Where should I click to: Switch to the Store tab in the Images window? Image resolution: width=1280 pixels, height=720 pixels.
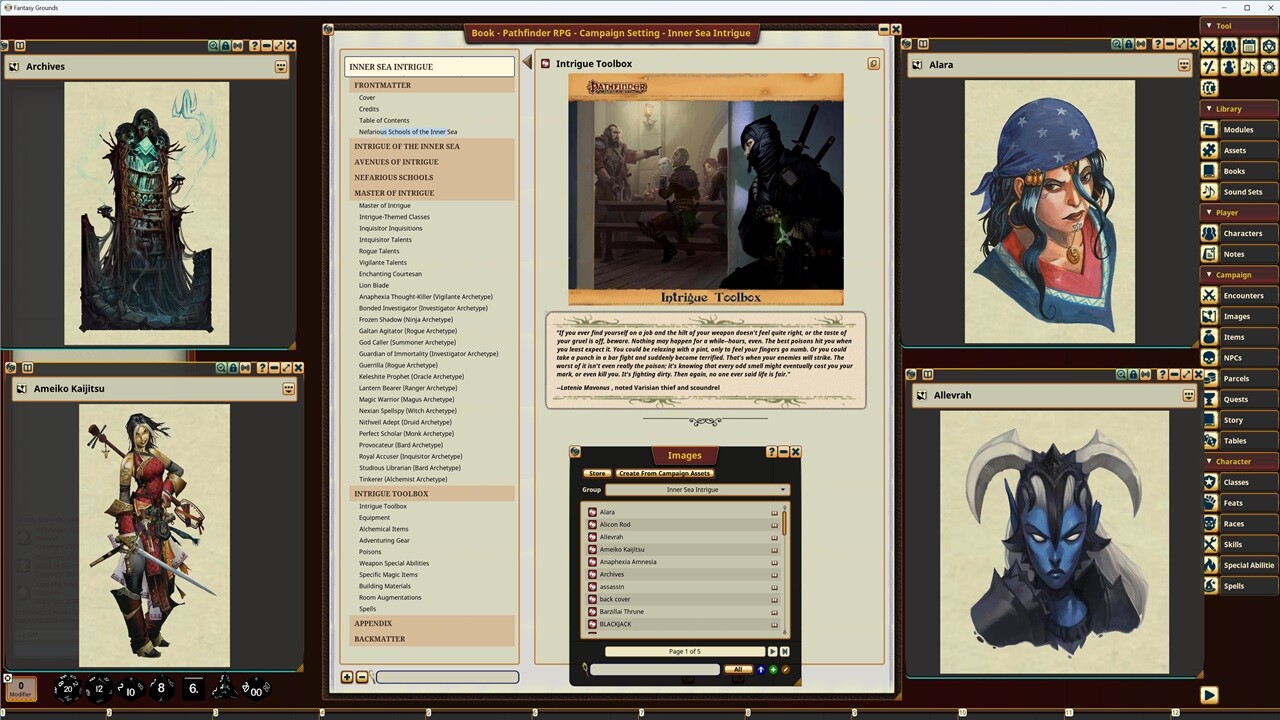pos(597,474)
